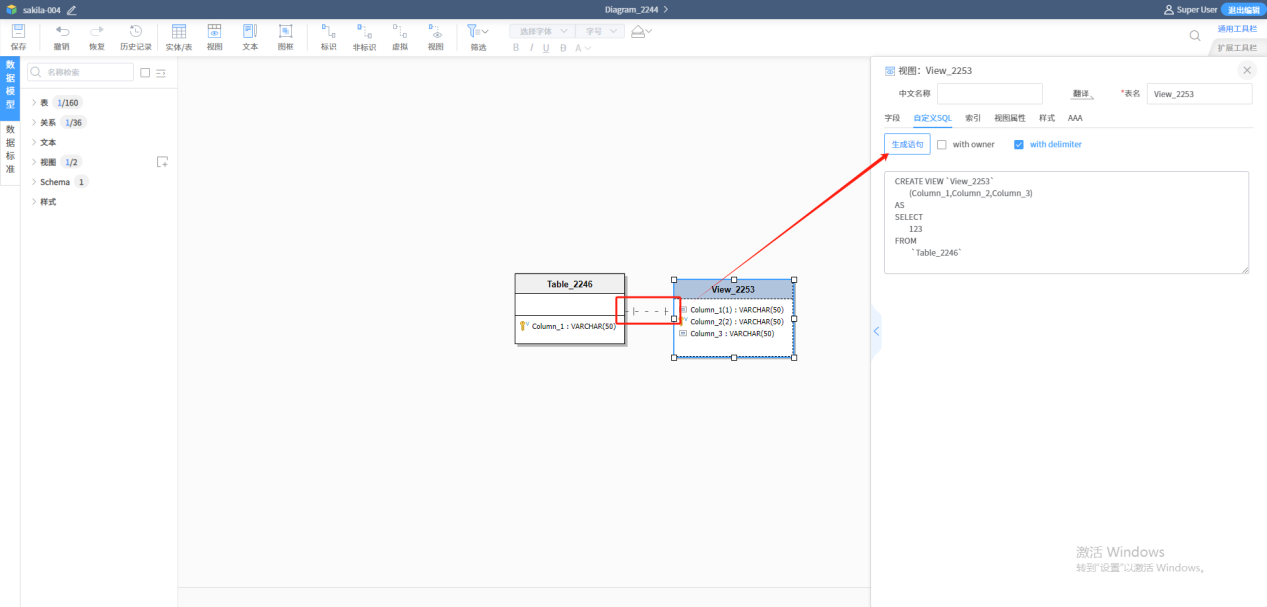Click inside the CREATE VIEW SQL text area
The width and height of the screenshot is (1267, 607).
click(x=1066, y=222)
